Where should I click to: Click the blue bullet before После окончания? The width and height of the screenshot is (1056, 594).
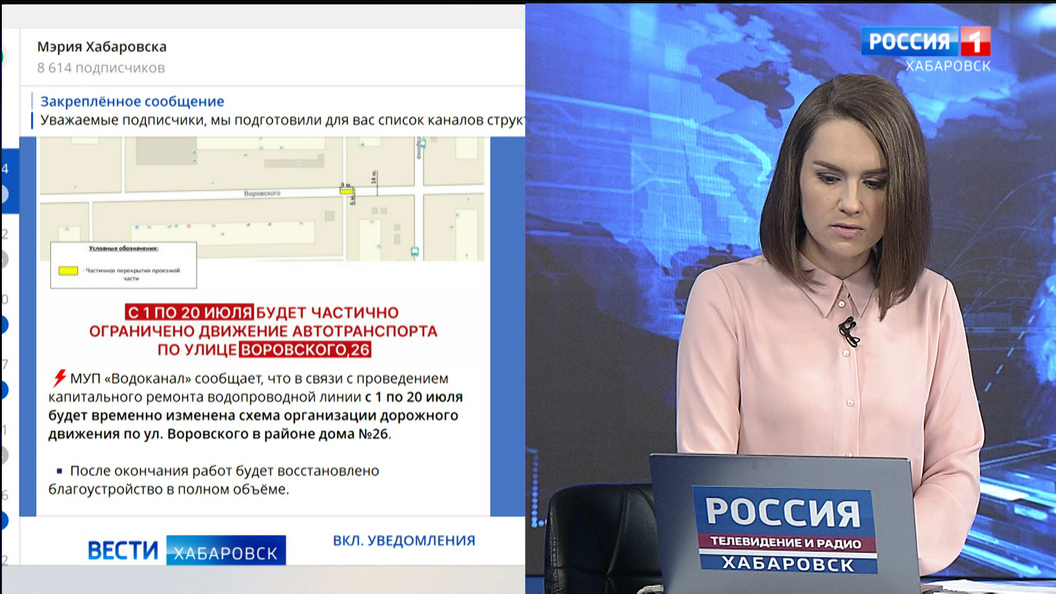[x=59, y=471]
